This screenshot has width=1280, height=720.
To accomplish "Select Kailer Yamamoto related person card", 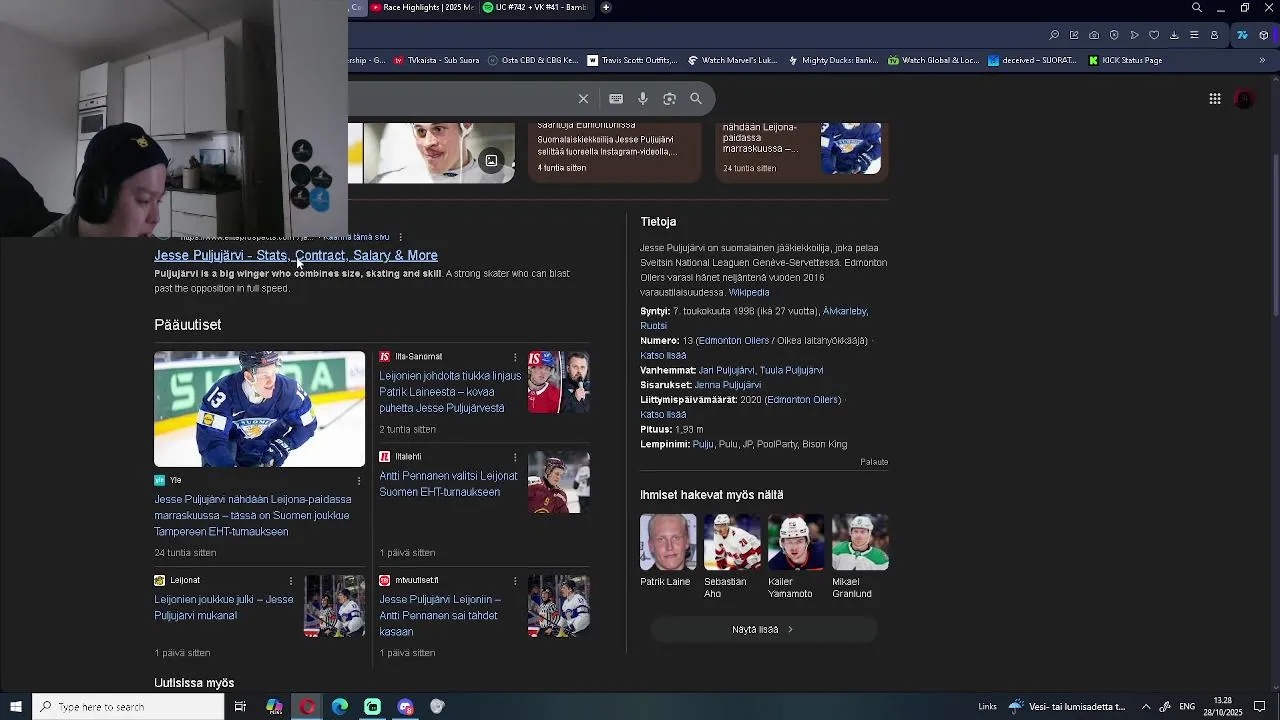I will (795, 556).
